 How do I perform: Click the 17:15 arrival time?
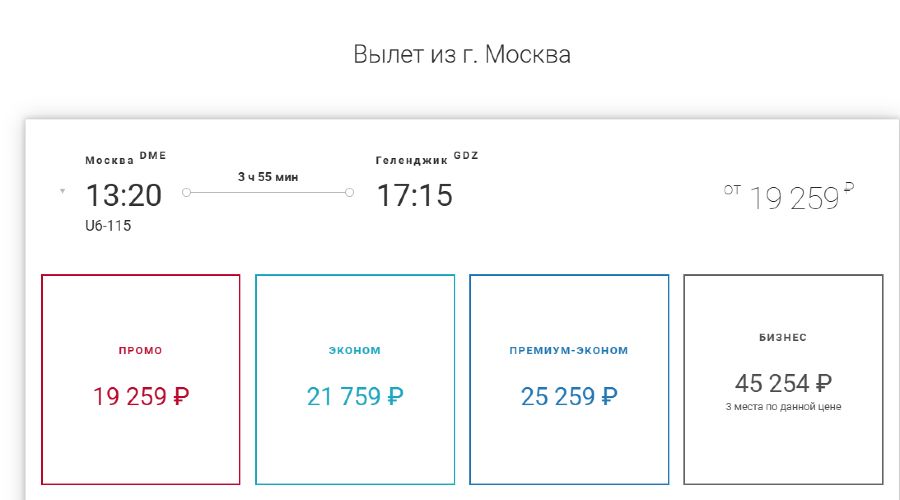coord(414,195)
